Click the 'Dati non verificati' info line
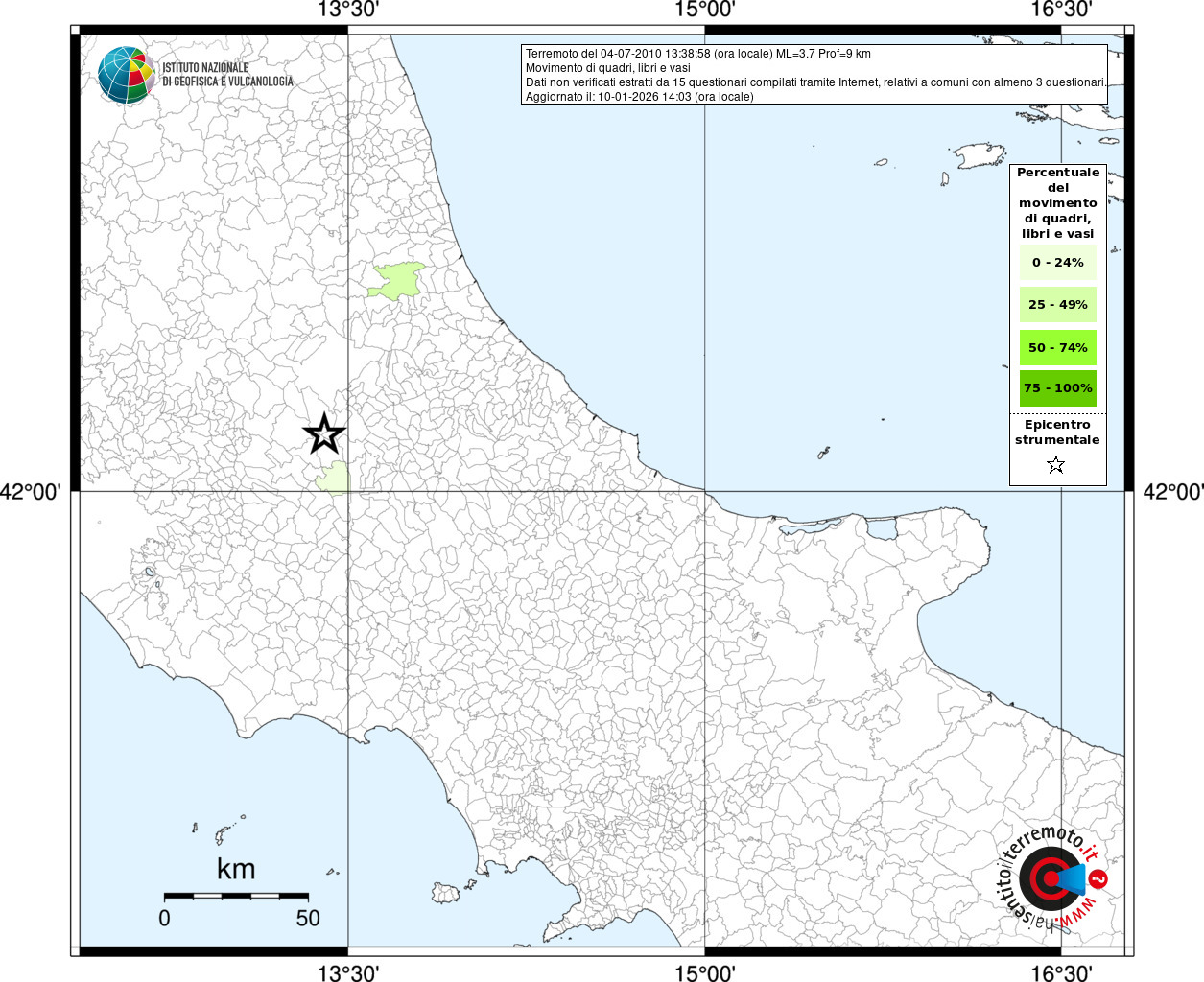 [815, 82]
